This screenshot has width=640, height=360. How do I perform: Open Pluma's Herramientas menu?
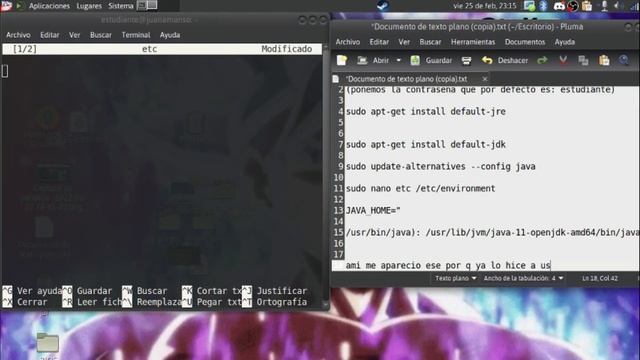pyautogui.click(x=473, y=42)
